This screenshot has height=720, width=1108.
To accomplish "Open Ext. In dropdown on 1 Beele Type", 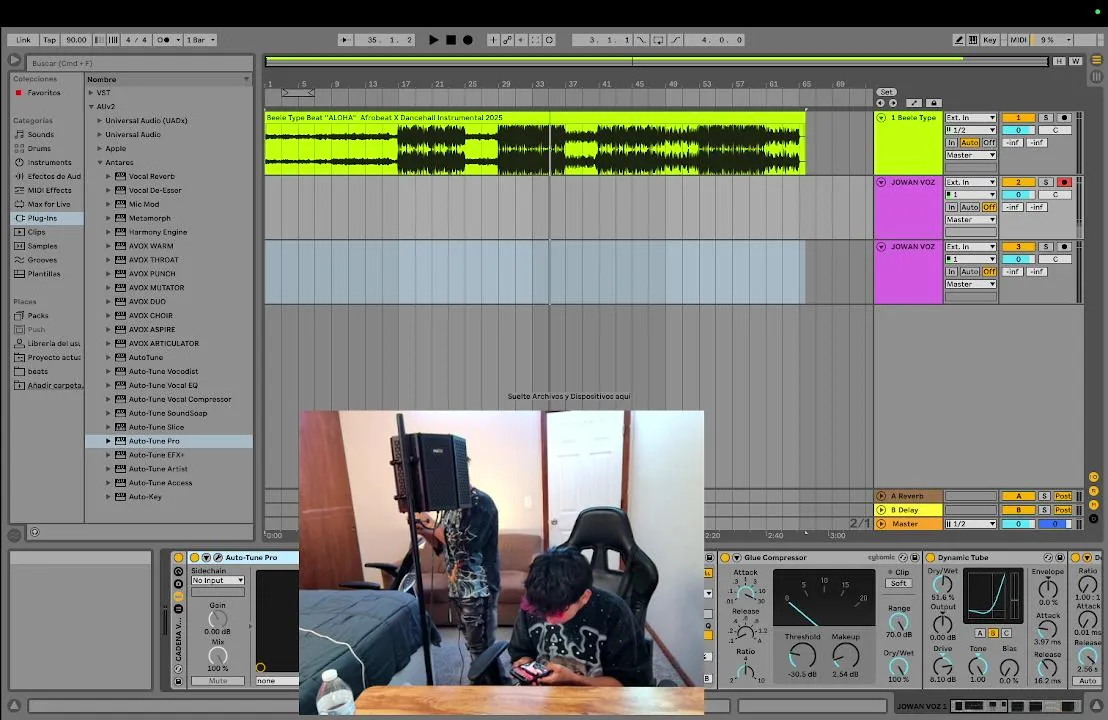I will pos(971,118).
